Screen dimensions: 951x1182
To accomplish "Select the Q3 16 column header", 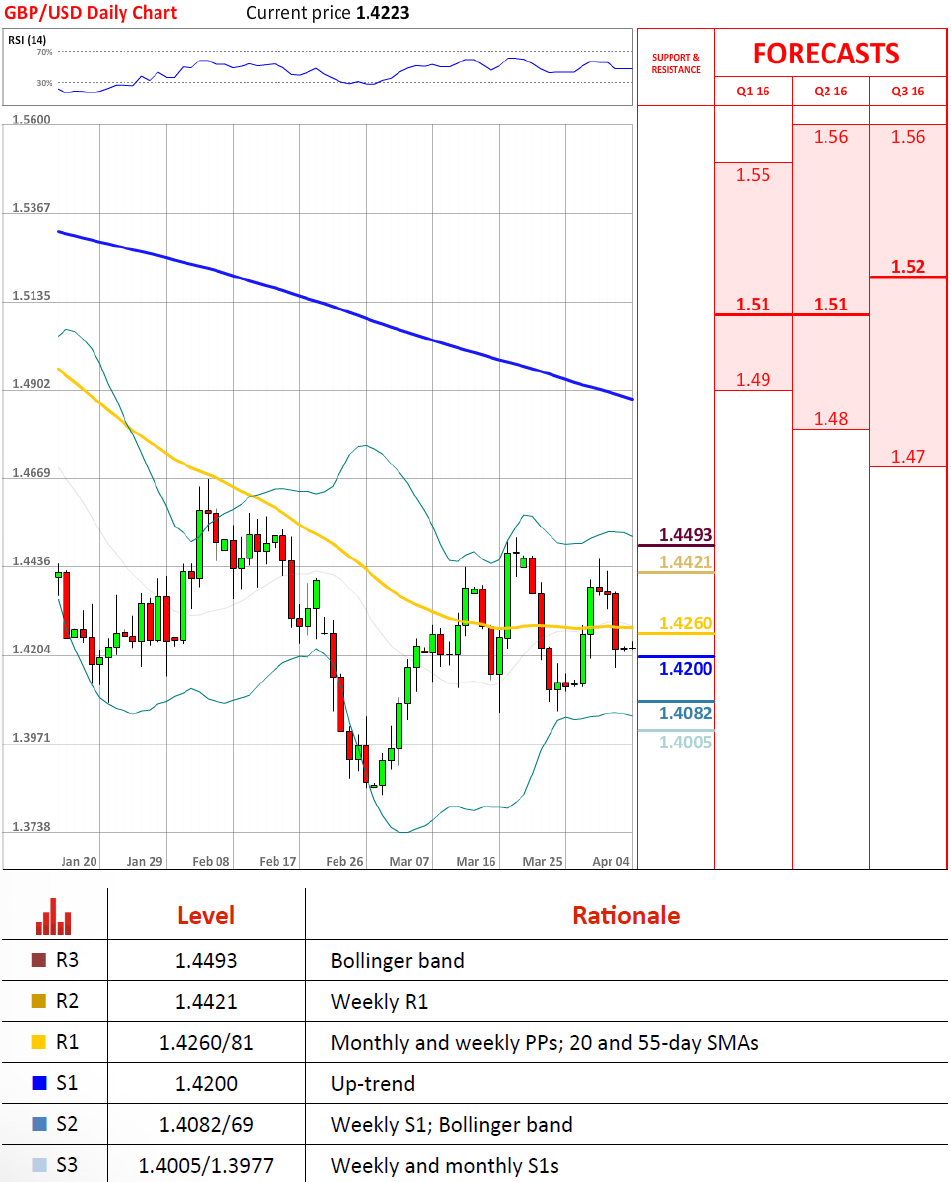I will coord(907,91).
